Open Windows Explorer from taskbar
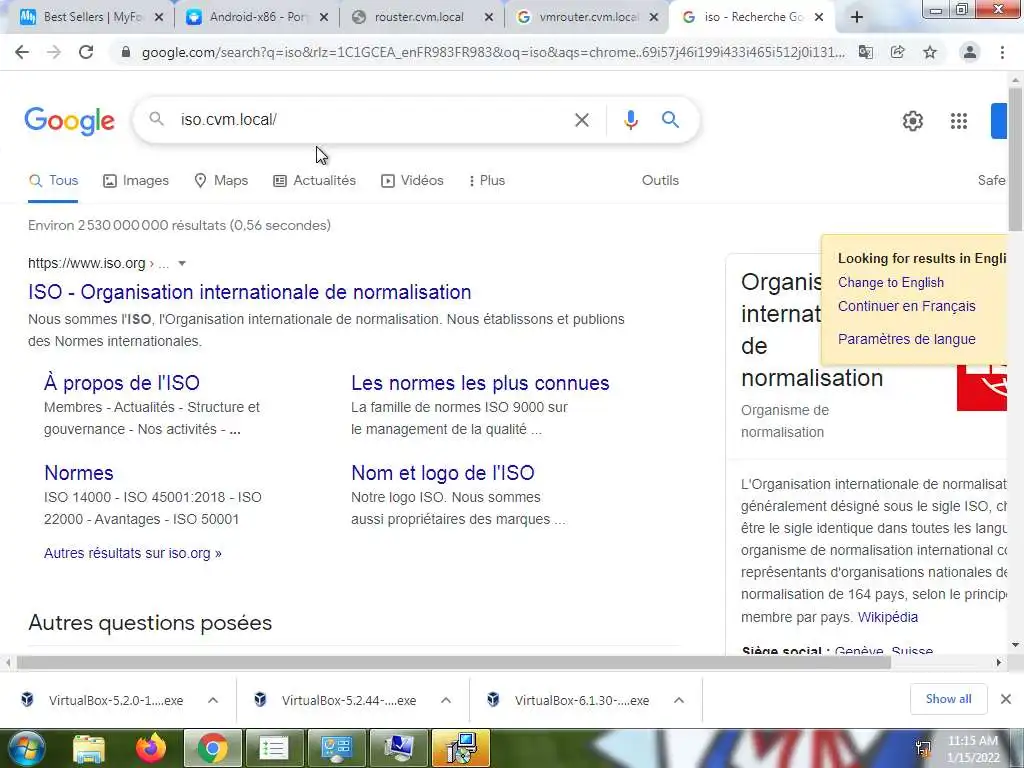This screenshot has width=1024, height=768. (89, 748)
